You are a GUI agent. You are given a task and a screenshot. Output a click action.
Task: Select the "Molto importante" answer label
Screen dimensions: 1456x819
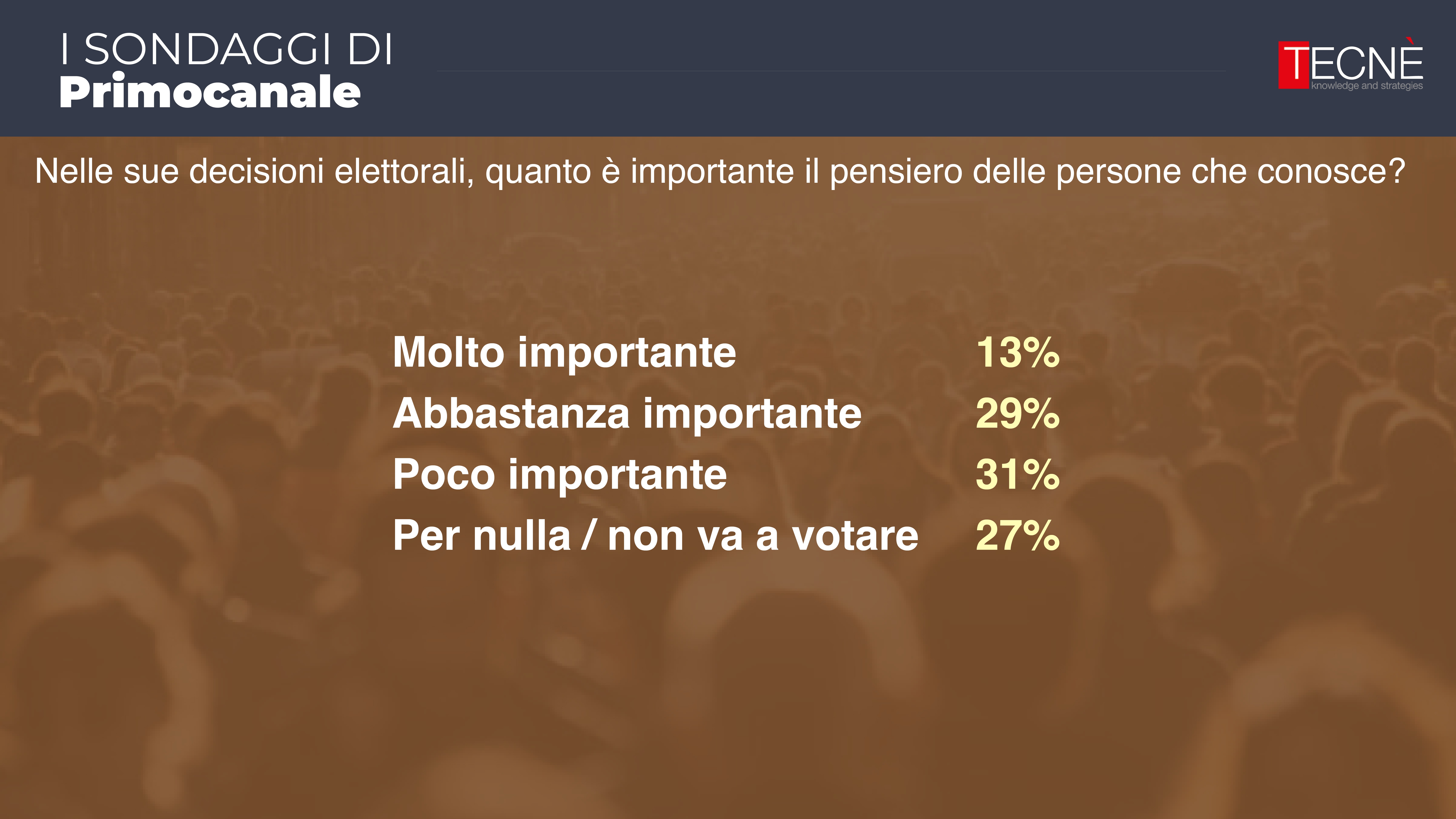(x=564, y=353)
